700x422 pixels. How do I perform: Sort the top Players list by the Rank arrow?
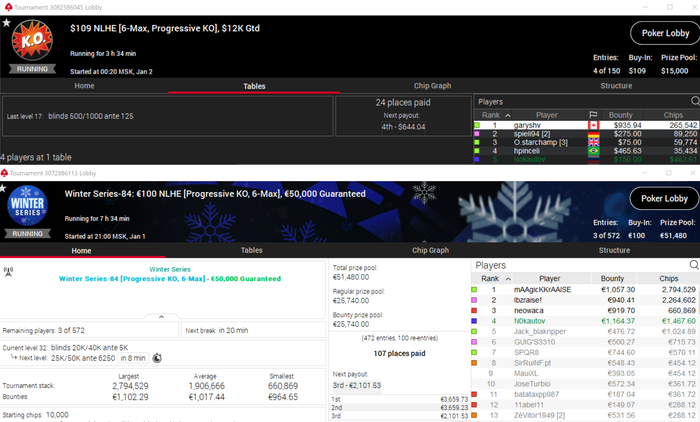(x=508, y=115)
